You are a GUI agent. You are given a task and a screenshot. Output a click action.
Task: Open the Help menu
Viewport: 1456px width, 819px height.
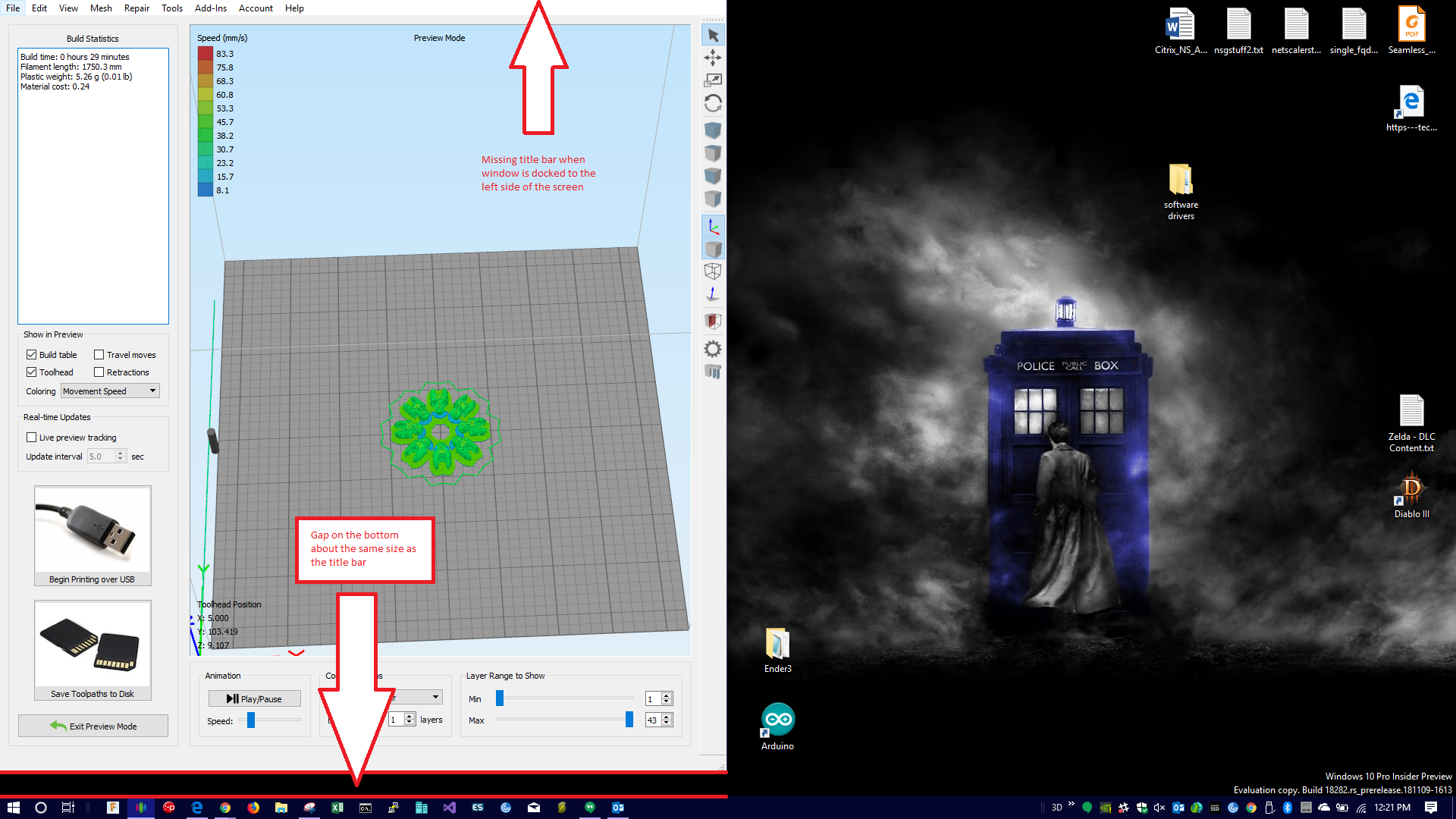click(295, 8)
